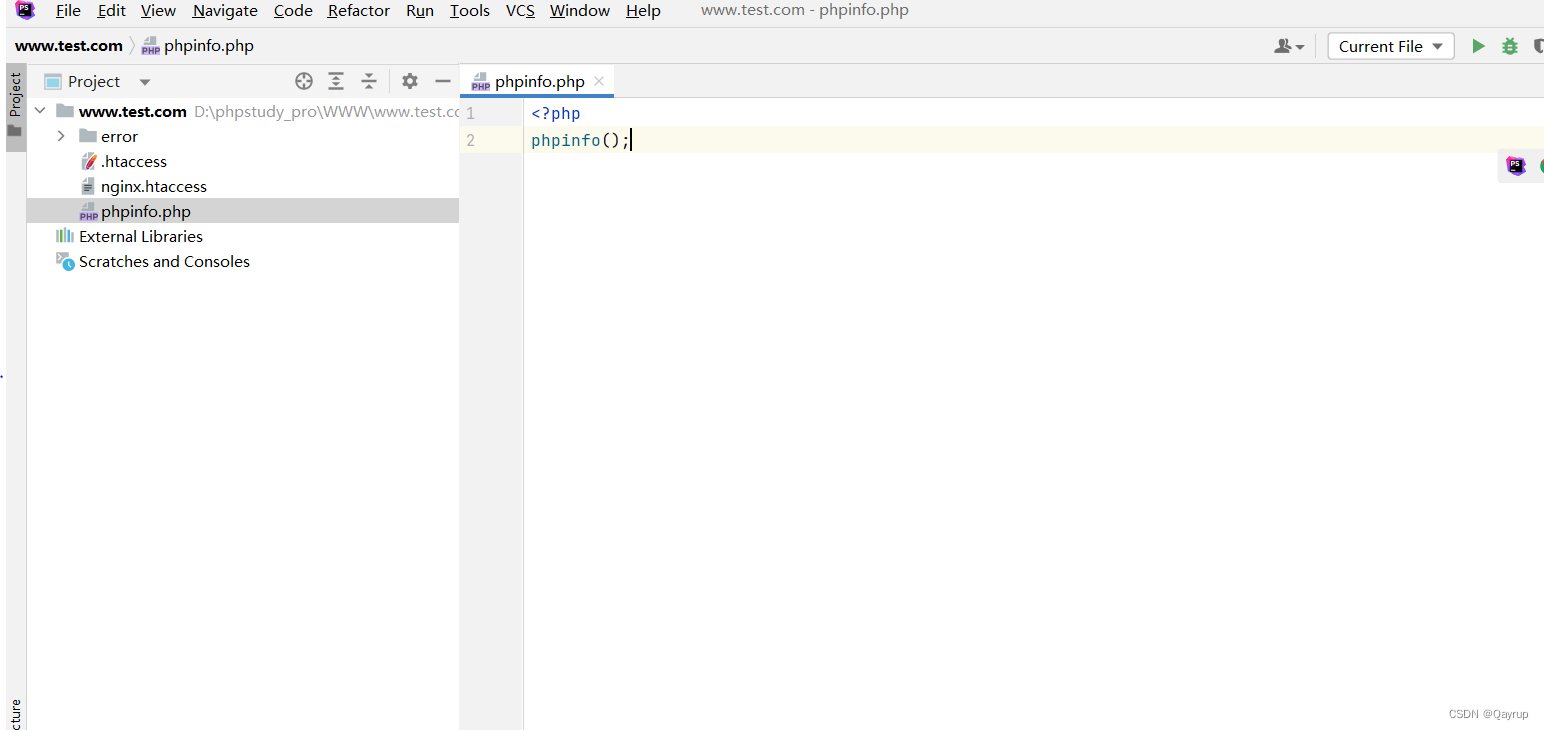The height and width of the screenshot is (730, 1544).
Task: Click the green Debug bug icon
Action: click(x=1510, y=46)
